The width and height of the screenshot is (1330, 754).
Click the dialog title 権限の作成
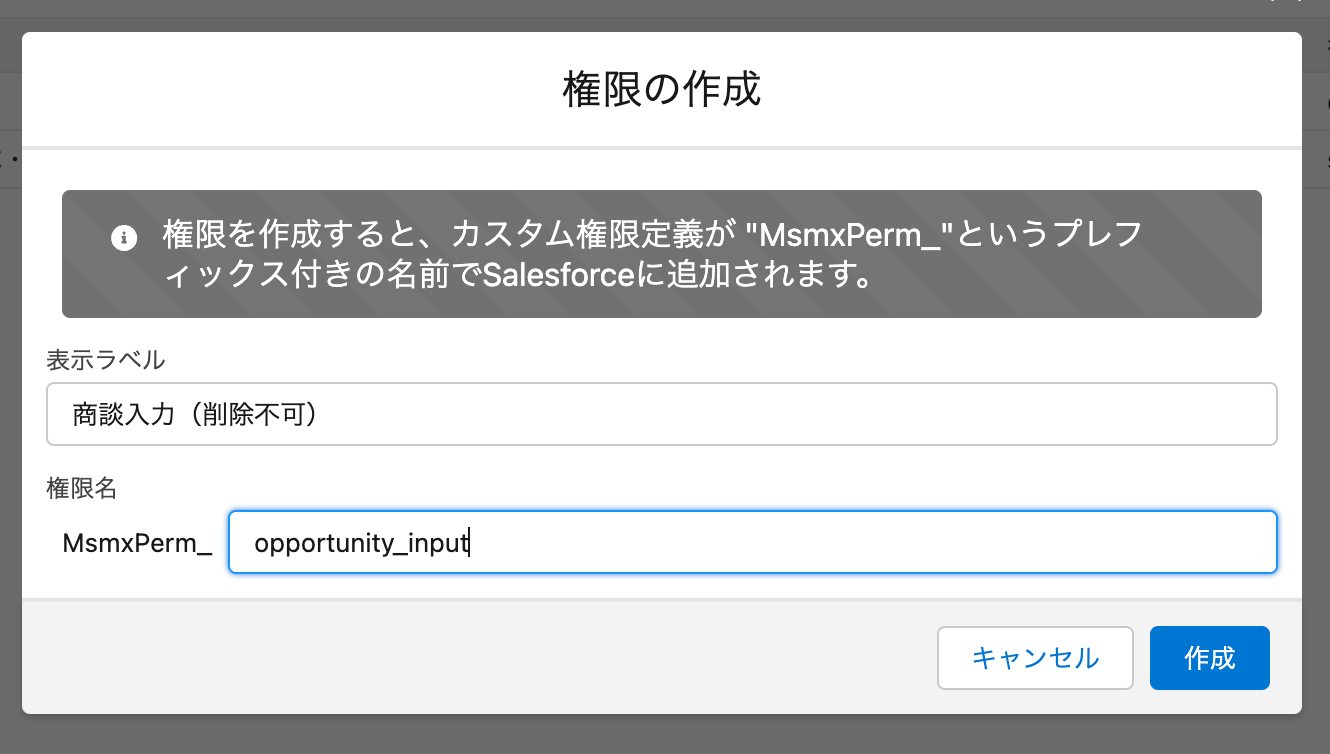tap(662, 89)
